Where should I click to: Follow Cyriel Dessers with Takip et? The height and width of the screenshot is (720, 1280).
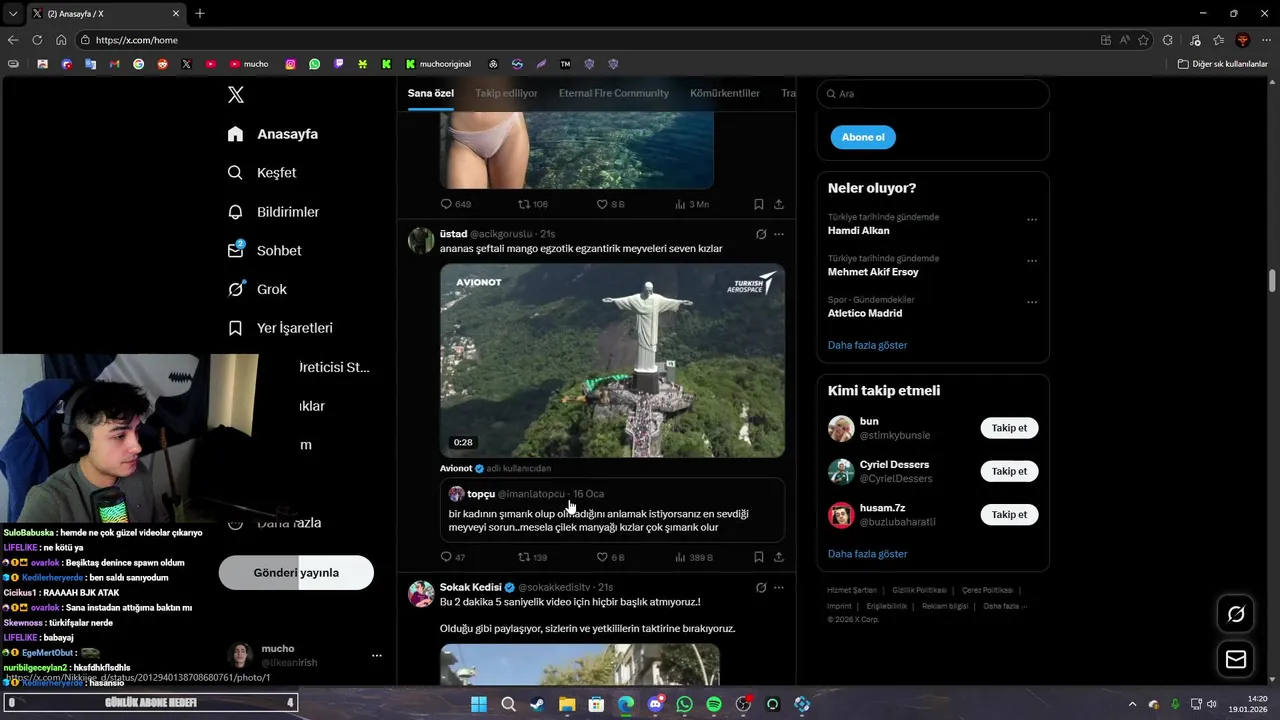pyautogui.click(x=1009, y=471)
